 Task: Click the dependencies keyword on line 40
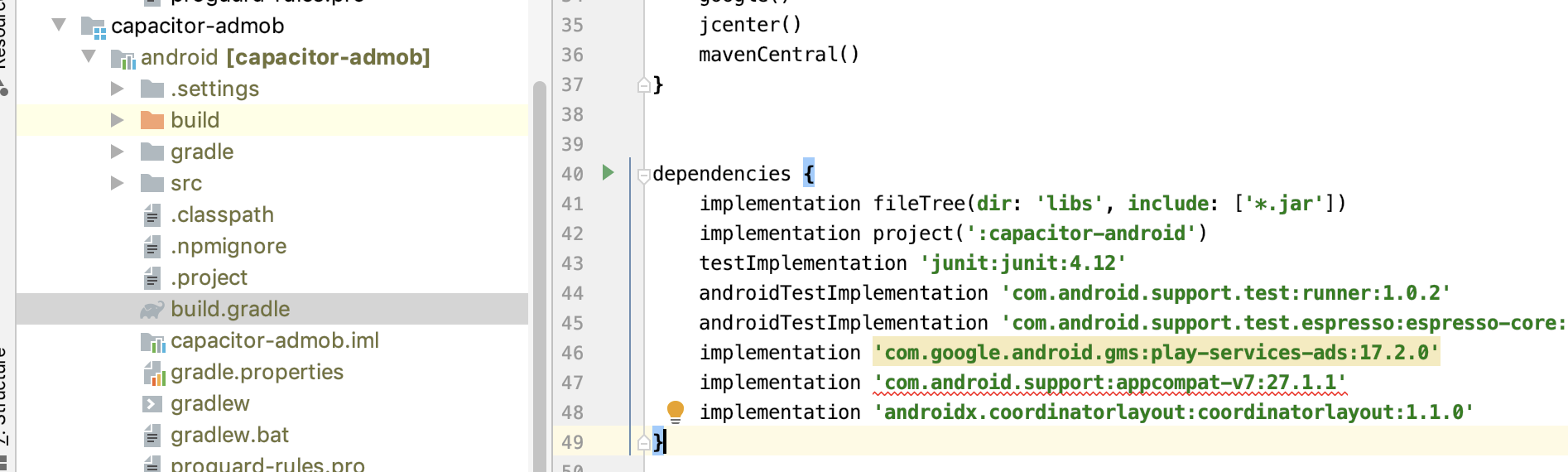(721, 174)
